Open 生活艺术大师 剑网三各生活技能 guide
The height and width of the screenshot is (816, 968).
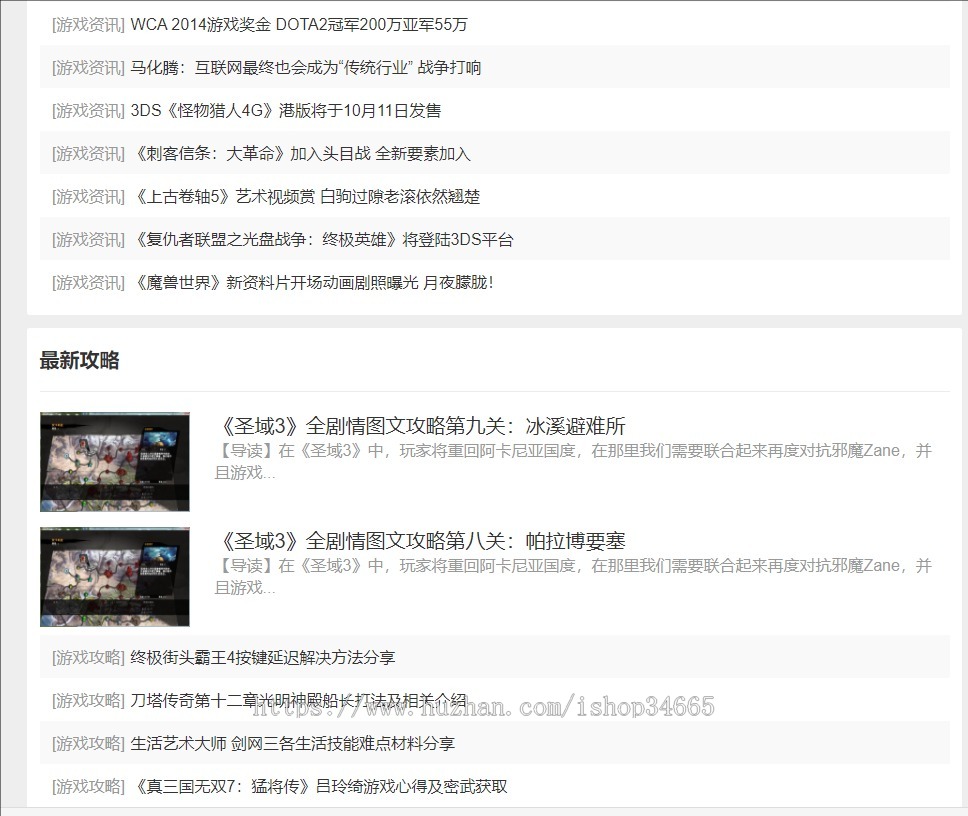tap(293, 743)
